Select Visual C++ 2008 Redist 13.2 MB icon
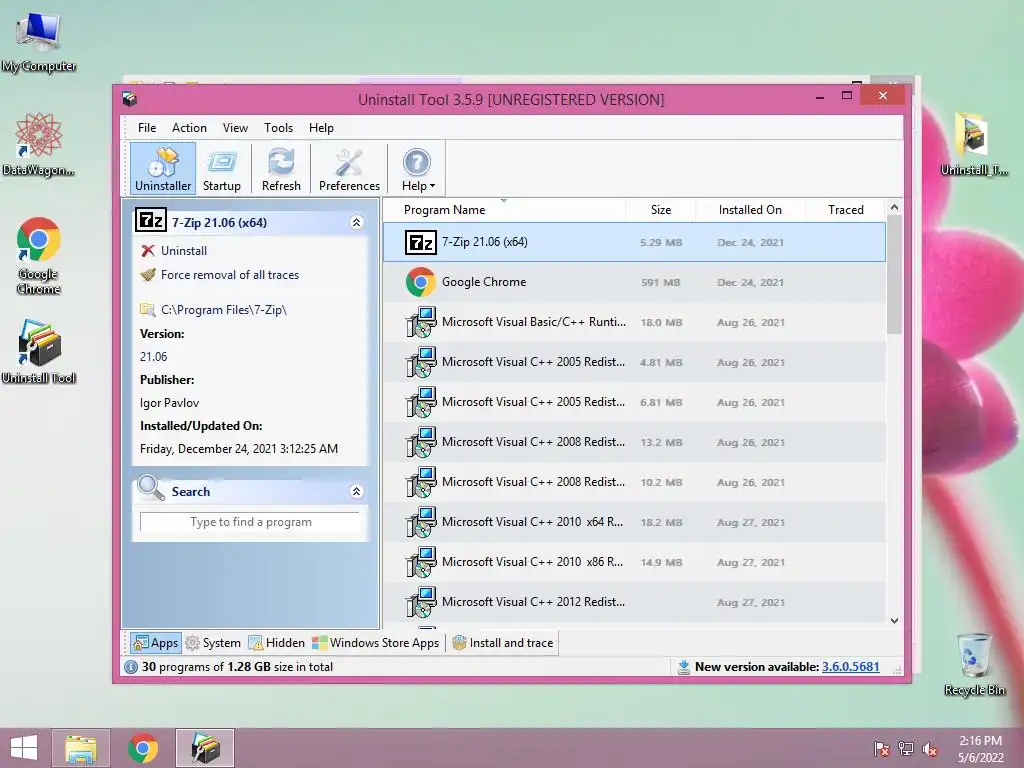Image resolution: width=1024 pixels, height=768 pixels. [x=421, y=442]
